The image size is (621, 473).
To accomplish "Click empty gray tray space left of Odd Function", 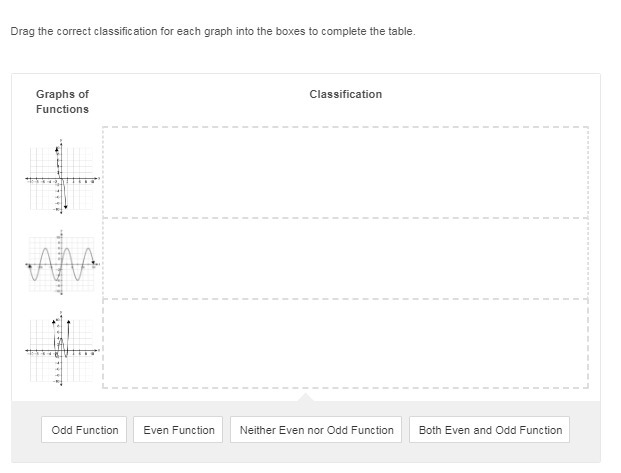I will point(28,430).
